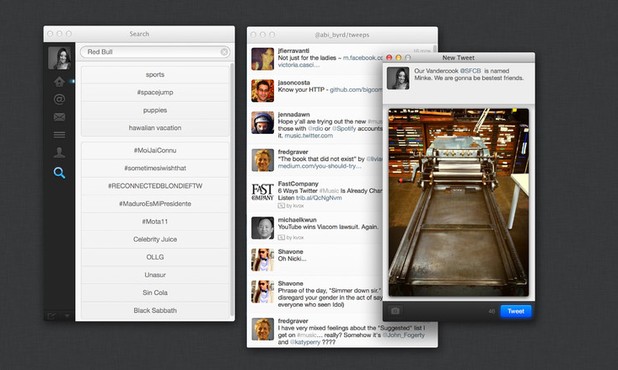
Task: Open the '#MoiJaiCornu' trend
Action: (155, 150)
